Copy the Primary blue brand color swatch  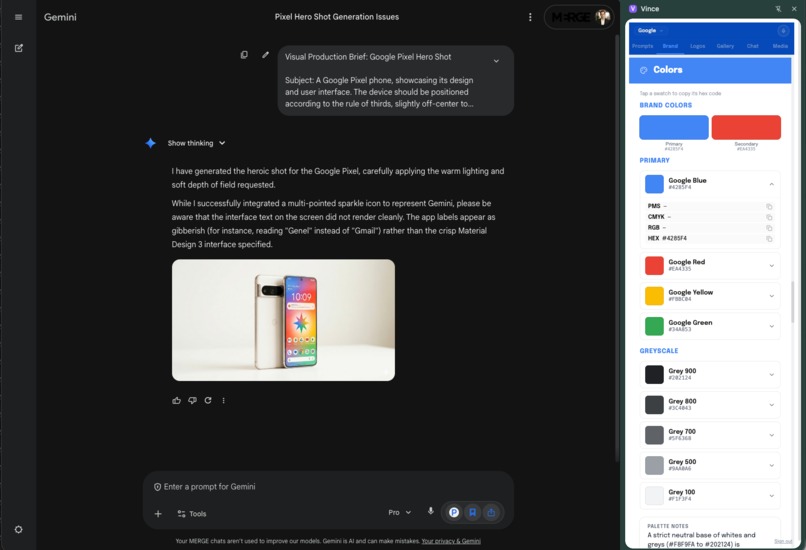click(673, 127)
